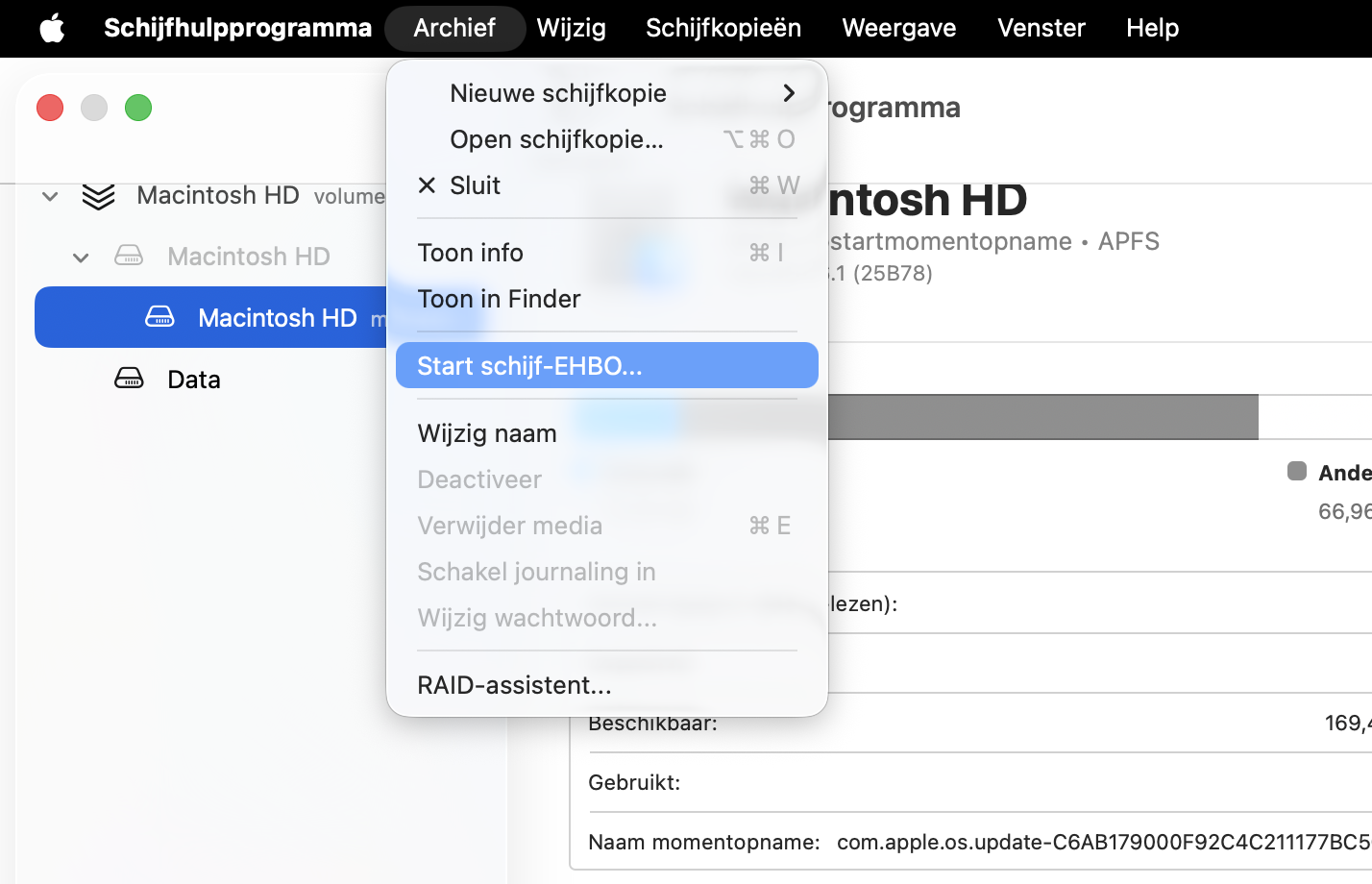Screen dimensions: 1372x884
Task: Click the grey used-space storage bar
Action: pyautogui.click(x=1042, y=417)
